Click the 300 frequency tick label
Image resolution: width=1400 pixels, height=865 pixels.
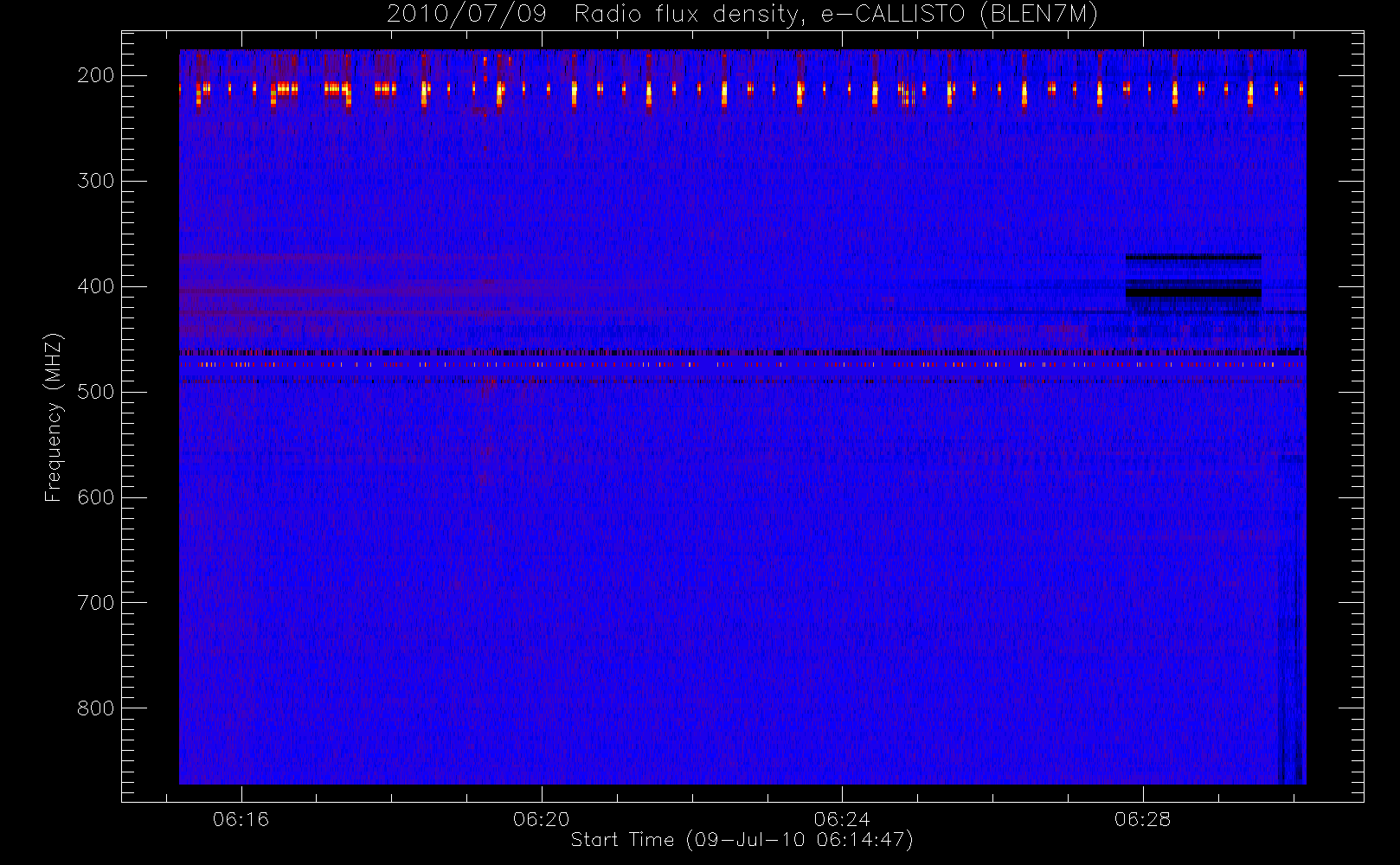tap(95, 181)
